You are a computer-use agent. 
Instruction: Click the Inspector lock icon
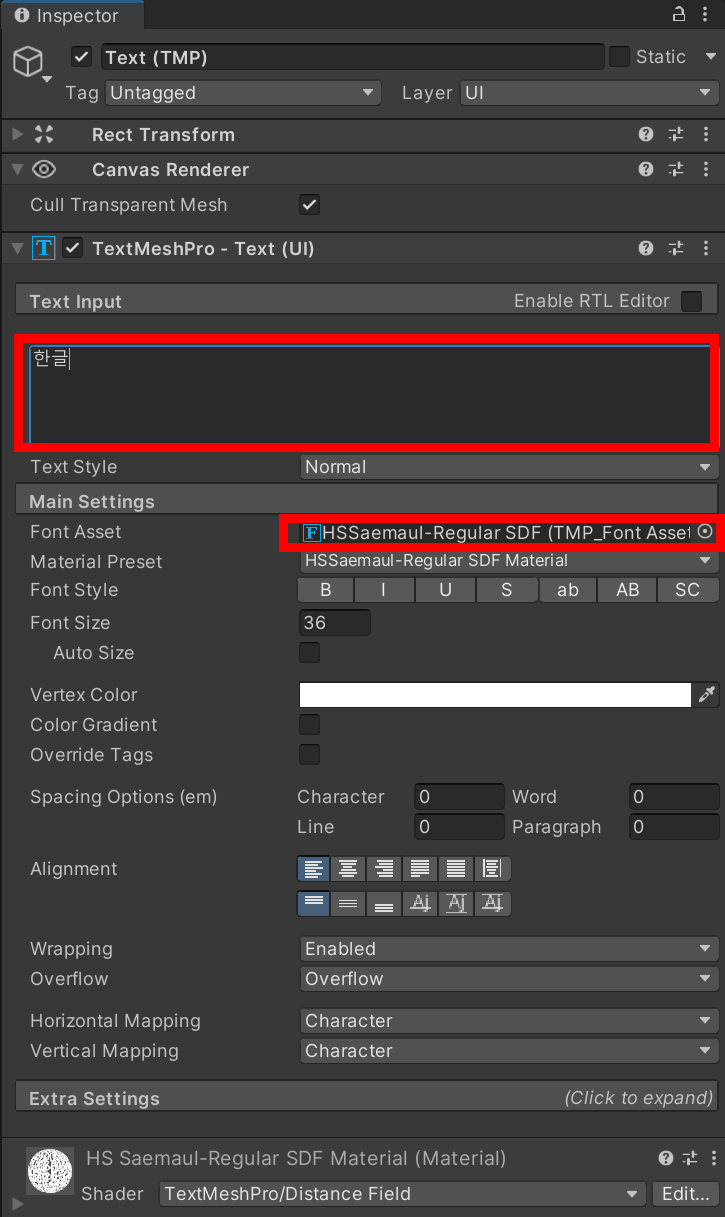pyautogui.click(x=679, y=14)
